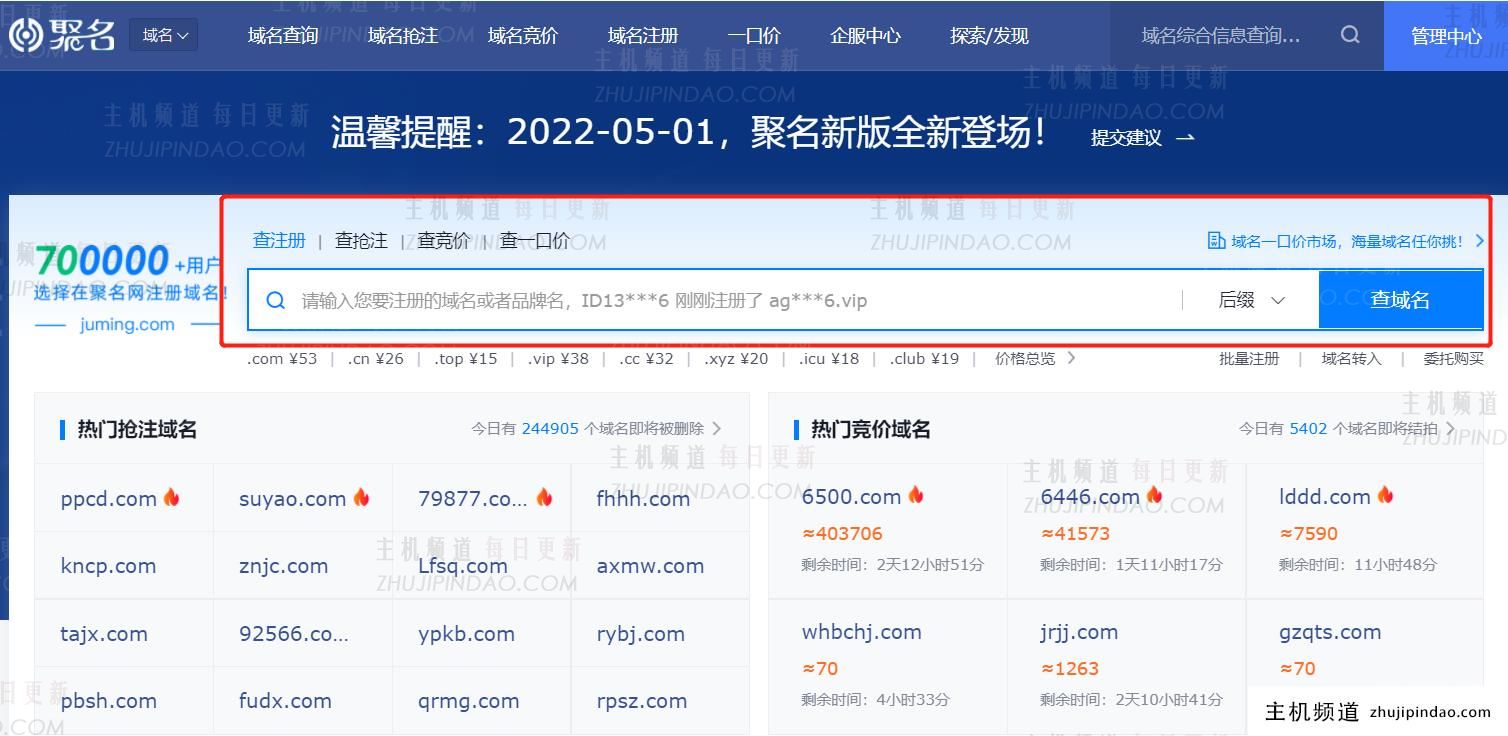
Task: Select the 查竞价 tab
Action: (443, 240)
